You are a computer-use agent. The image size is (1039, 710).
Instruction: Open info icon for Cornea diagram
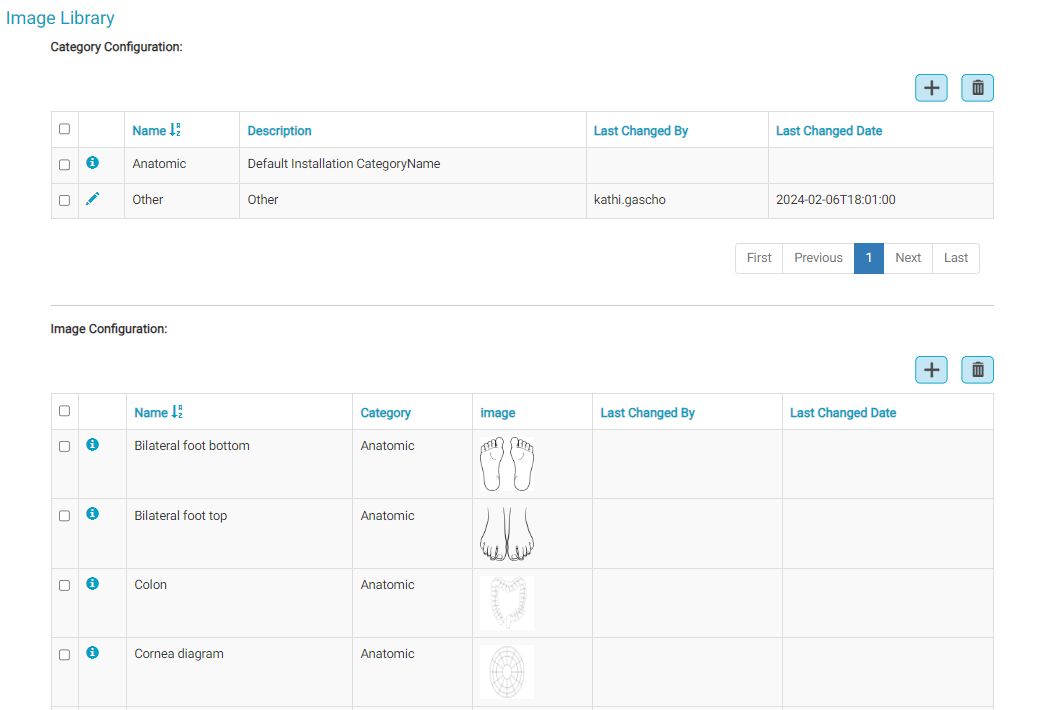[93, 653]
